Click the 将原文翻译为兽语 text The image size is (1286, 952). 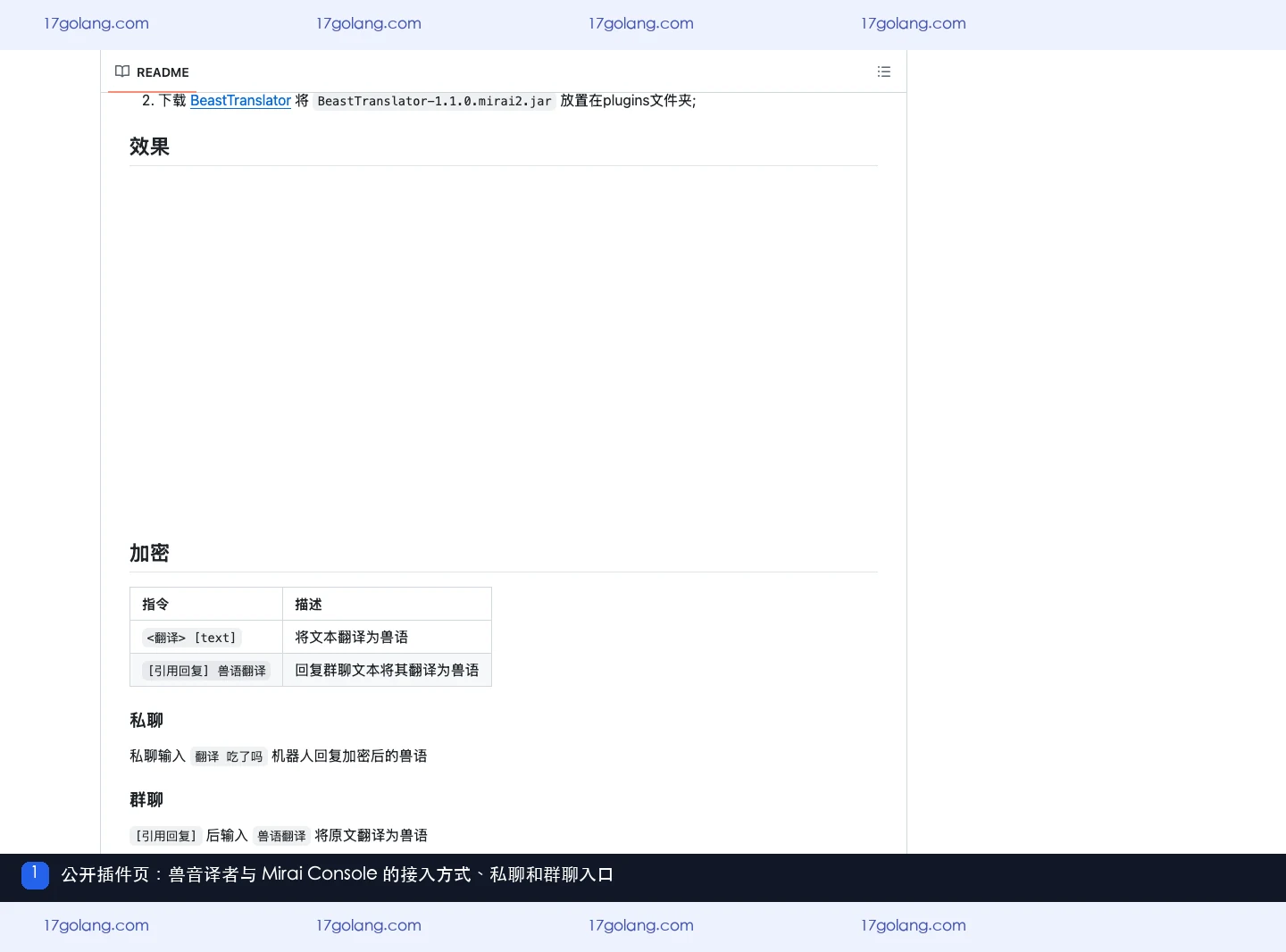coord(371,835)
